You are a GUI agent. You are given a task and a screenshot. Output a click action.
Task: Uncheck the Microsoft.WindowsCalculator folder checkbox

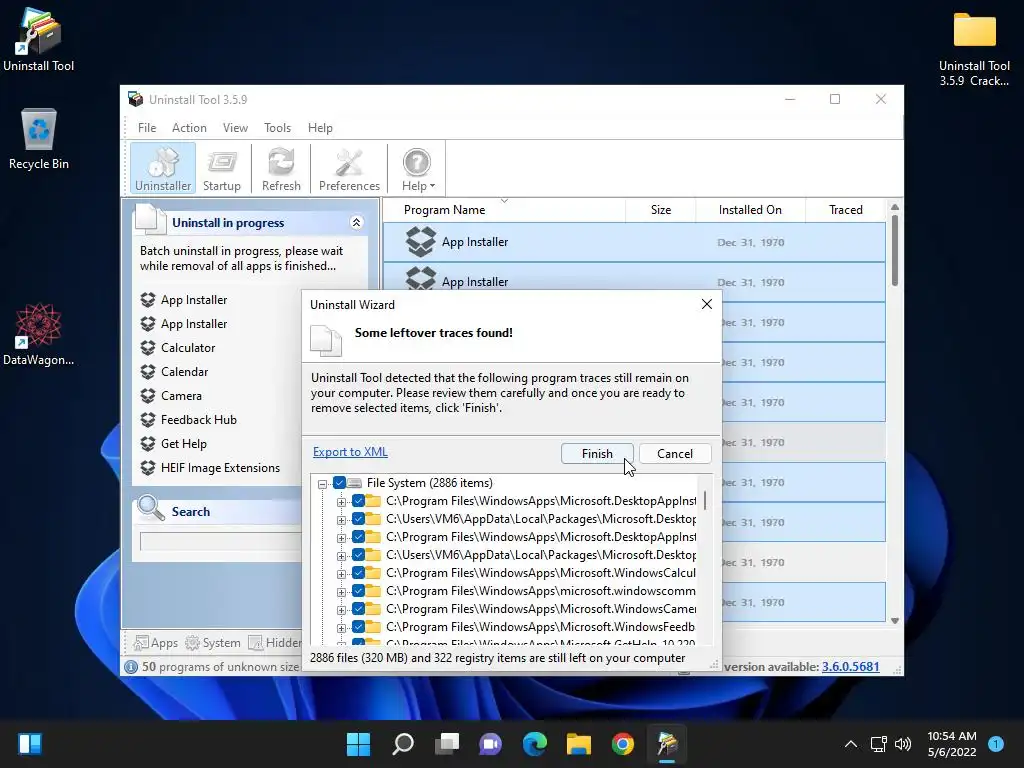tap(358, 573)
